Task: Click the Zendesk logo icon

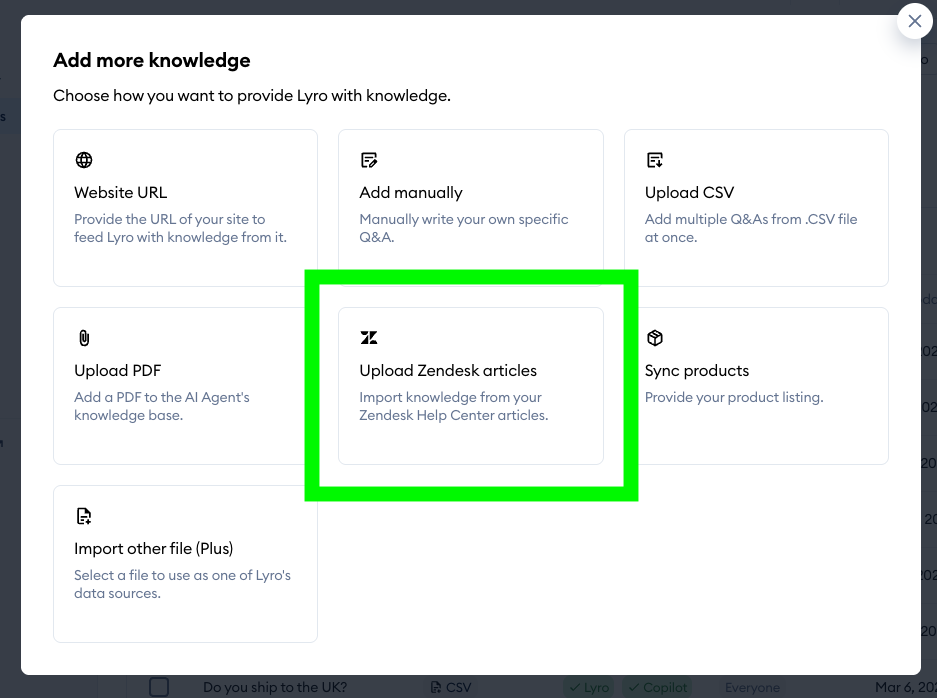Action: click(369, 338)
